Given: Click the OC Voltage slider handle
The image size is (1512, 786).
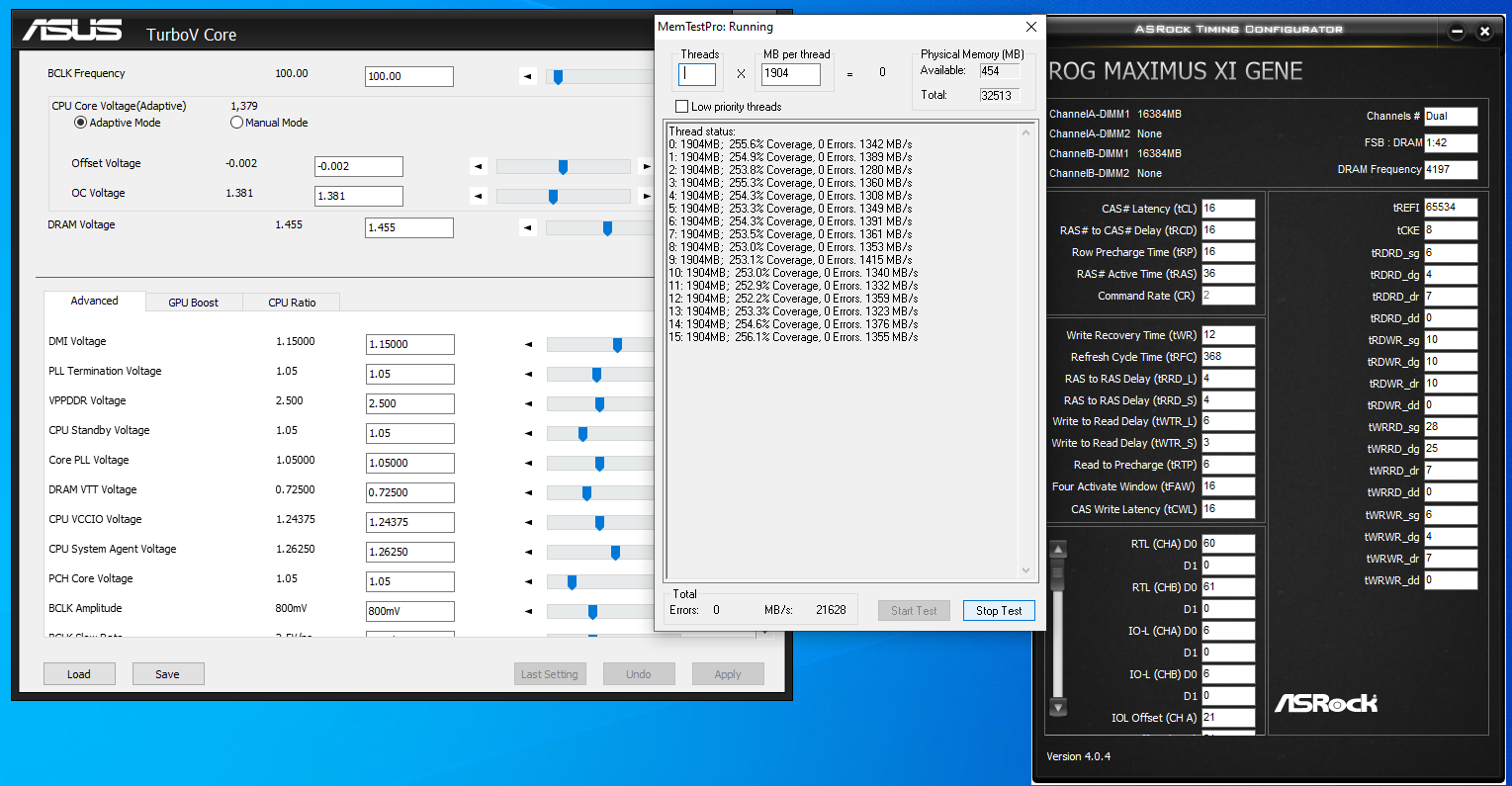Looking at the screenshot, I should click(553, 197).
